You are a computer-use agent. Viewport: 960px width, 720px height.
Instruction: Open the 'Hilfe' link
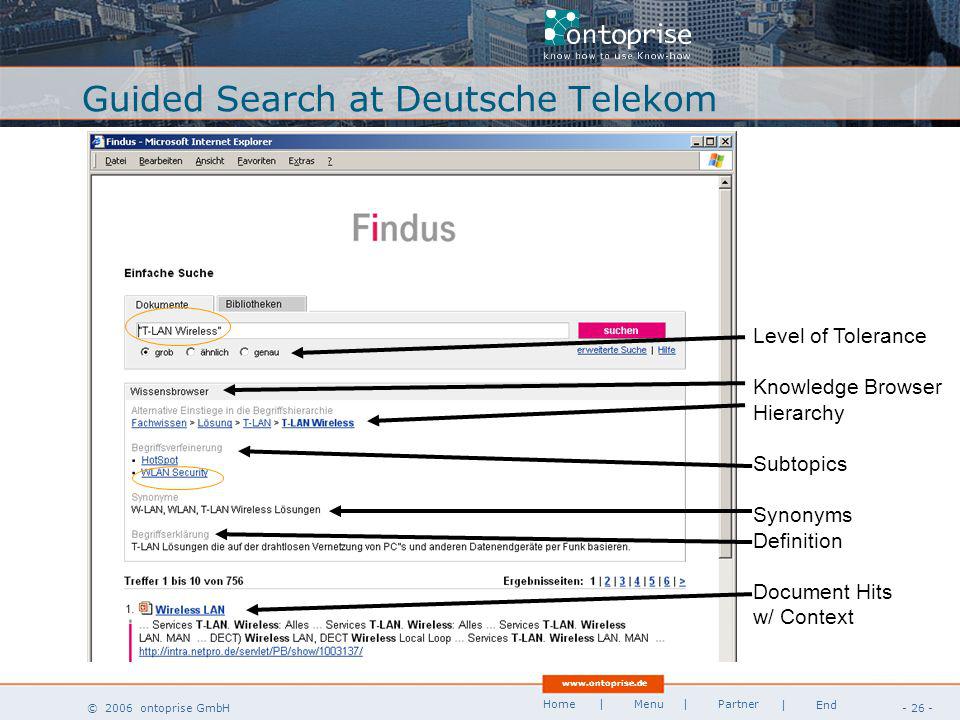[667, 350]
